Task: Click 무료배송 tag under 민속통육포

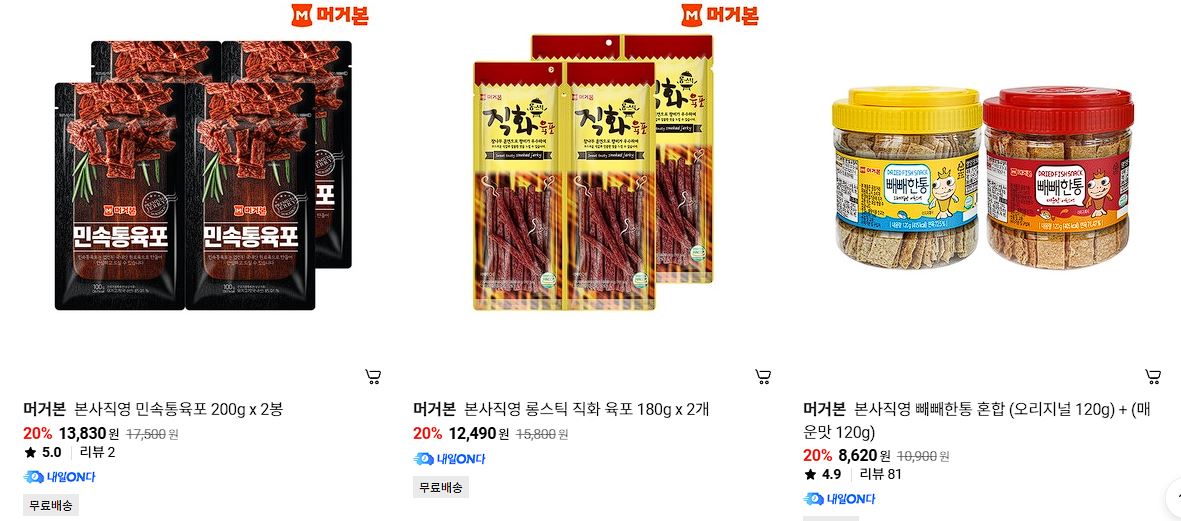Action: (51, 505)
